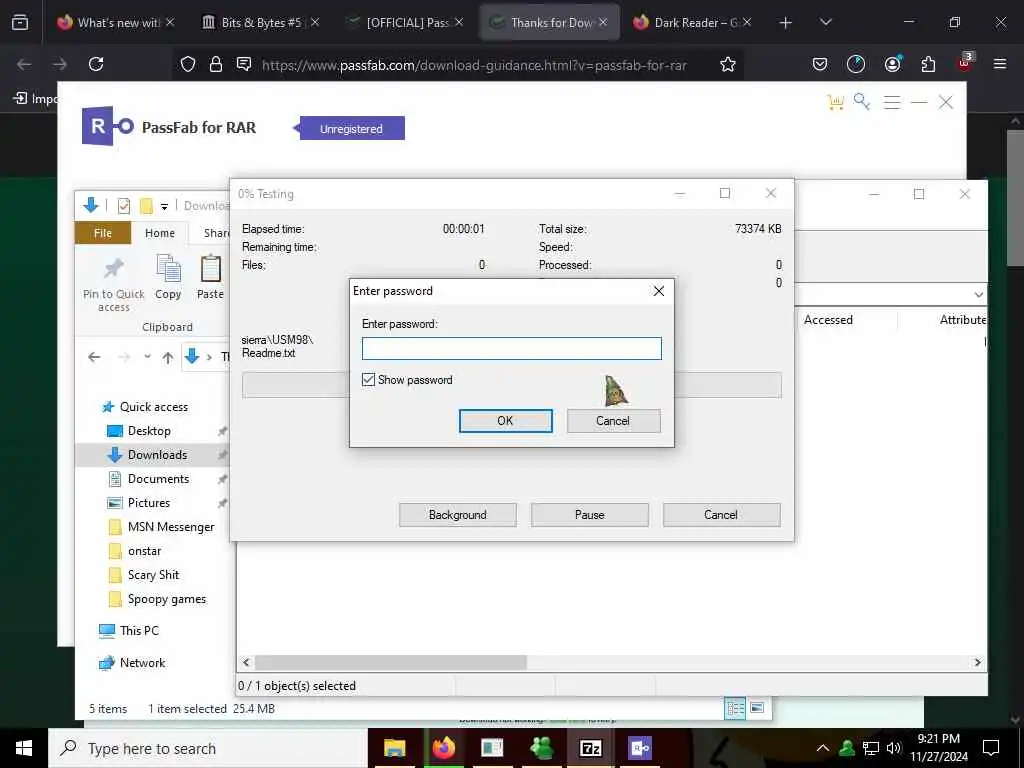Click the Paste icon in ribbon
The image size is (1024, 768).
tap(210, 269)
